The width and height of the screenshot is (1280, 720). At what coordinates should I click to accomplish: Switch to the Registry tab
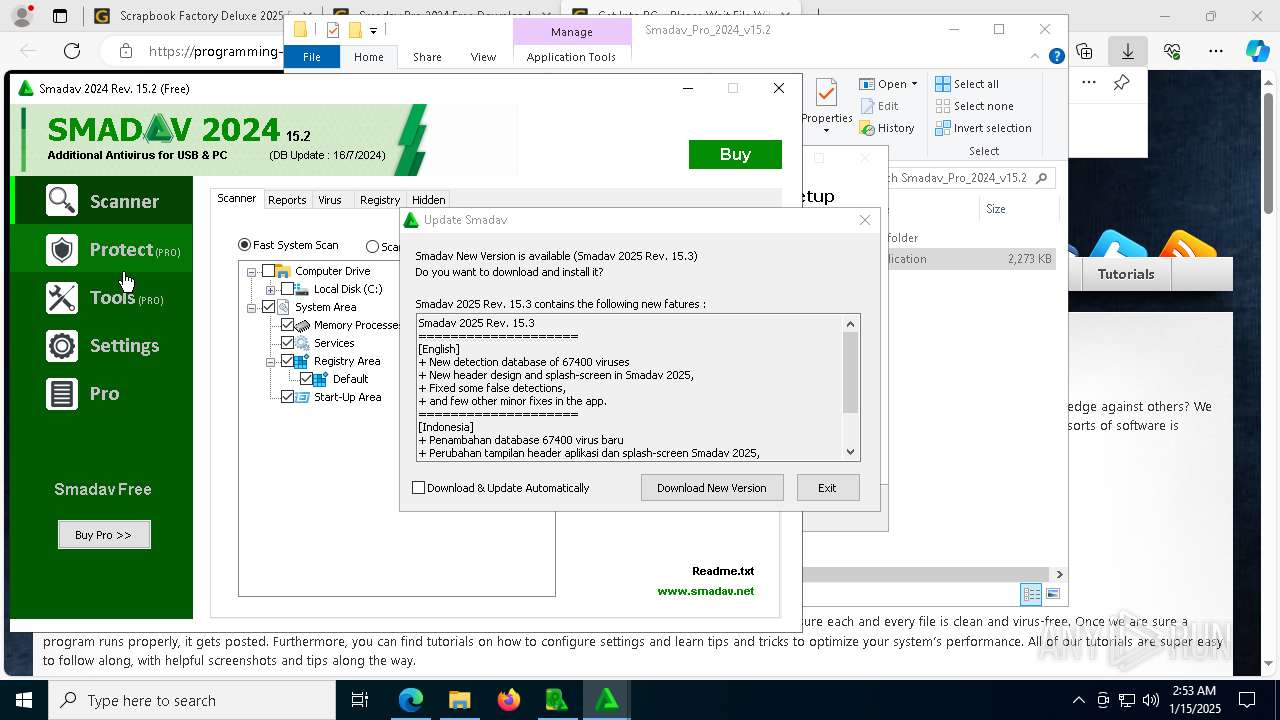(x=380, y=200)
